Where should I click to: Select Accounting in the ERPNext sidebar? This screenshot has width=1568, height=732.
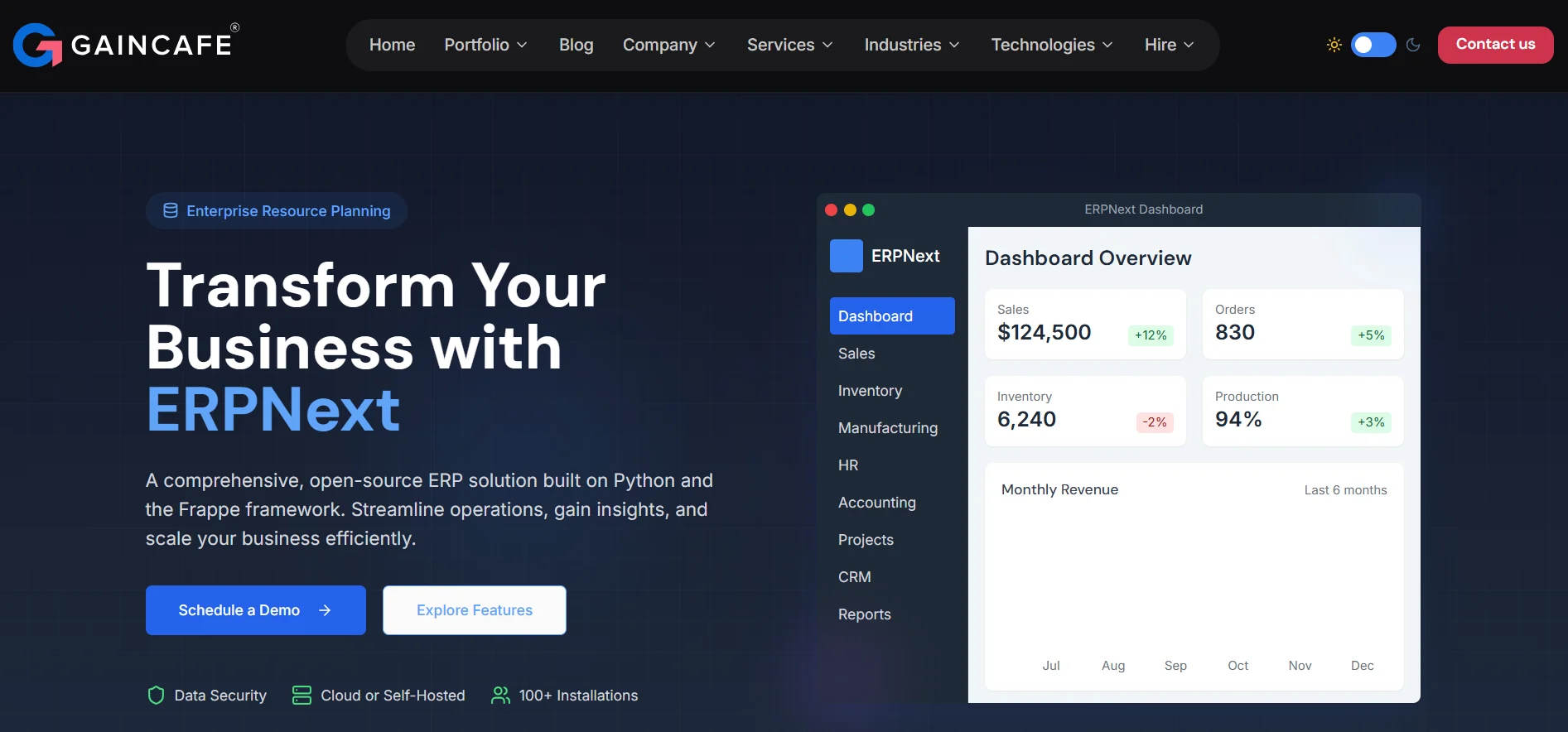click(x=892, y=503)
